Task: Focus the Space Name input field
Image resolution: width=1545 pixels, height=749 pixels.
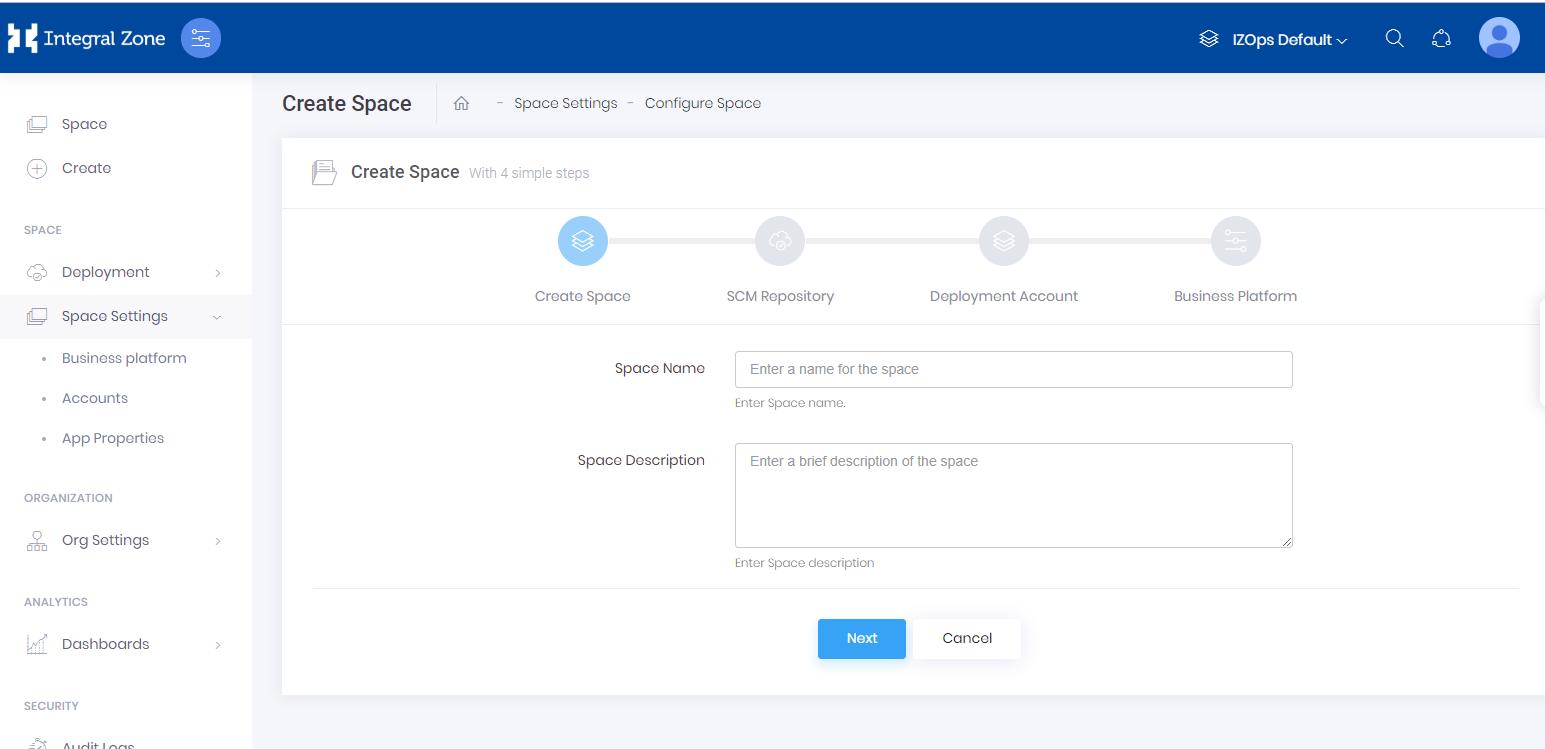Action: pyautogui.click(x=1014, y=369)
